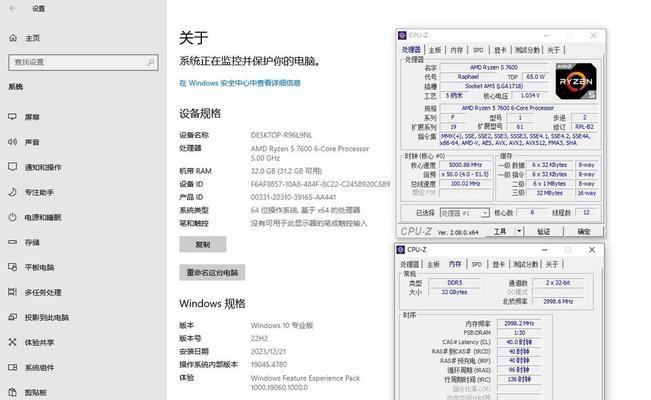This screenshot has width=651, height=400.
Task: Go back using the arrow in Settings
Action: [x=12, y=8]
